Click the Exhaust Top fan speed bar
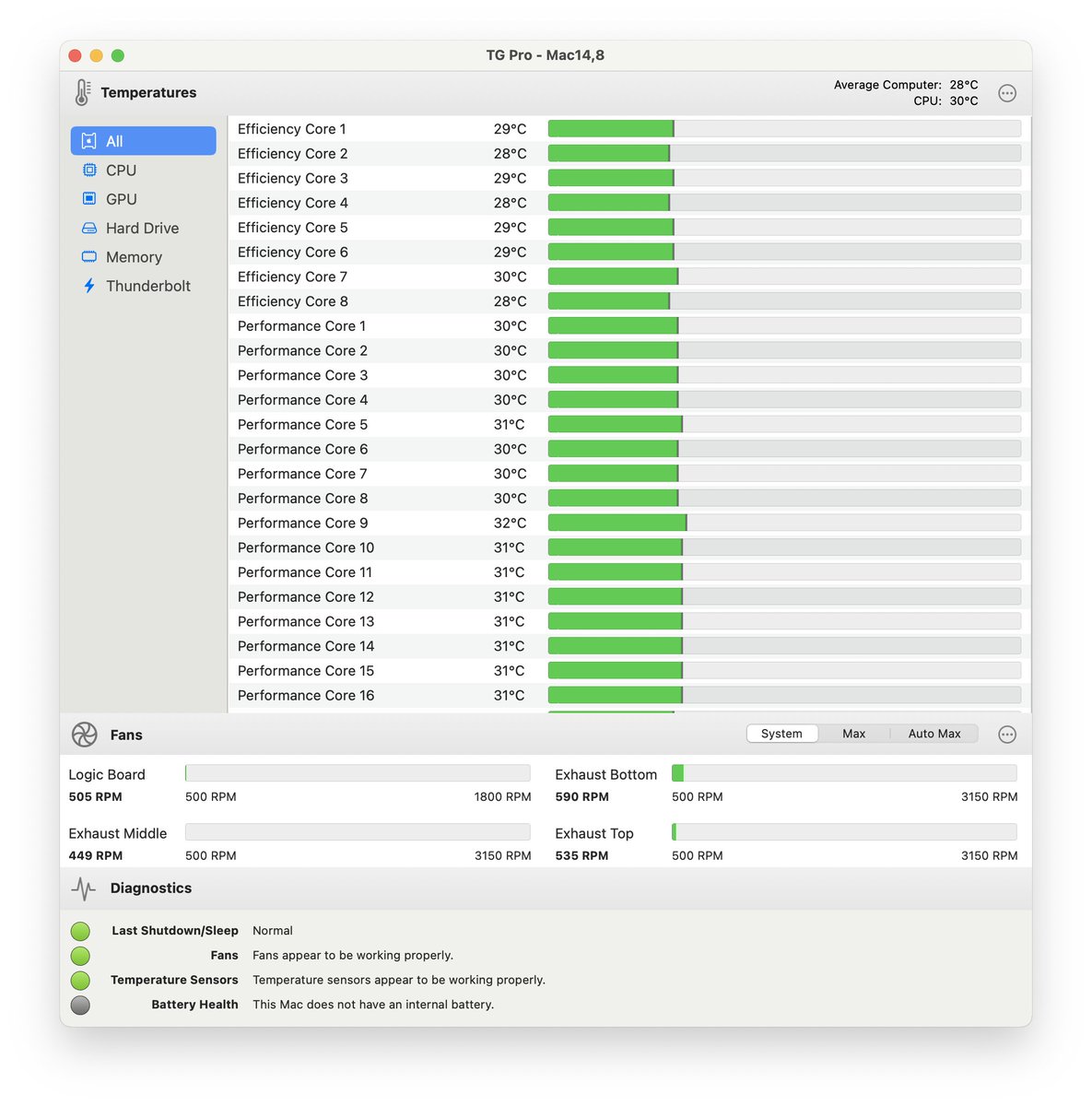 tap(844, 832)
